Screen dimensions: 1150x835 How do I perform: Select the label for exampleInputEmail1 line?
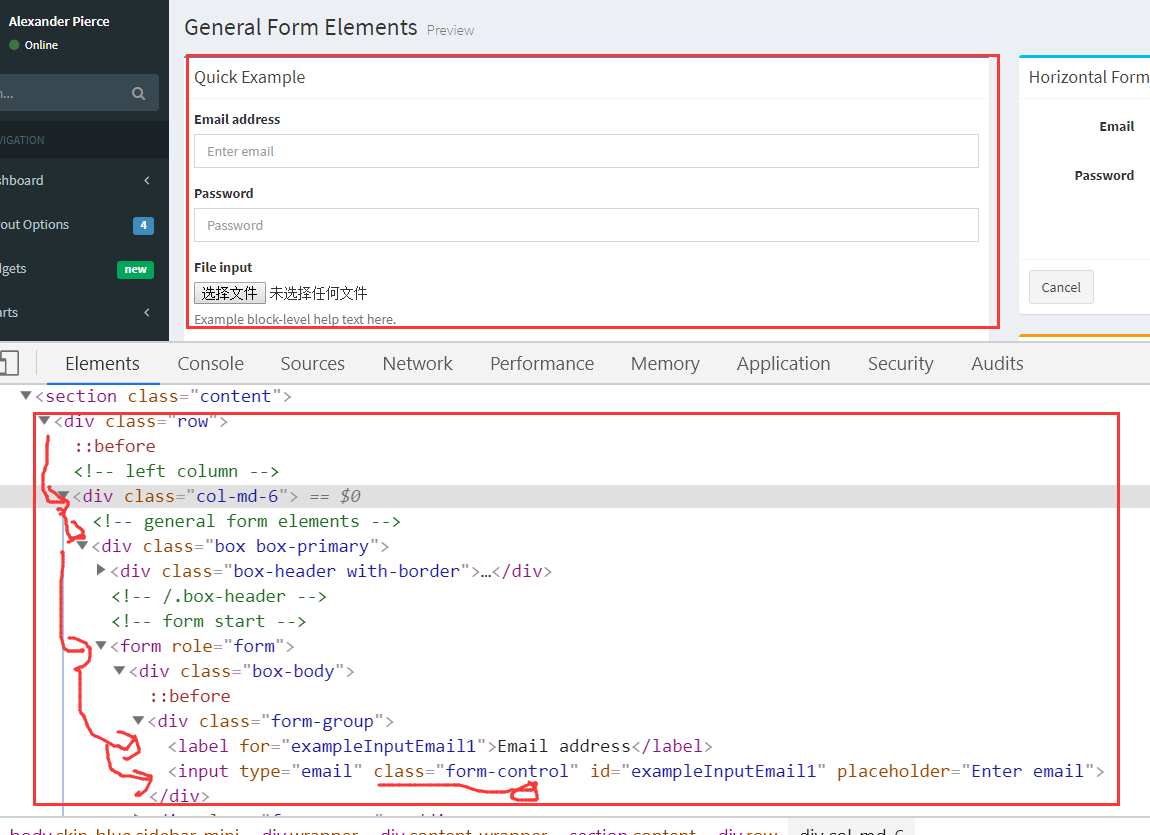click(x=440, y=746)
